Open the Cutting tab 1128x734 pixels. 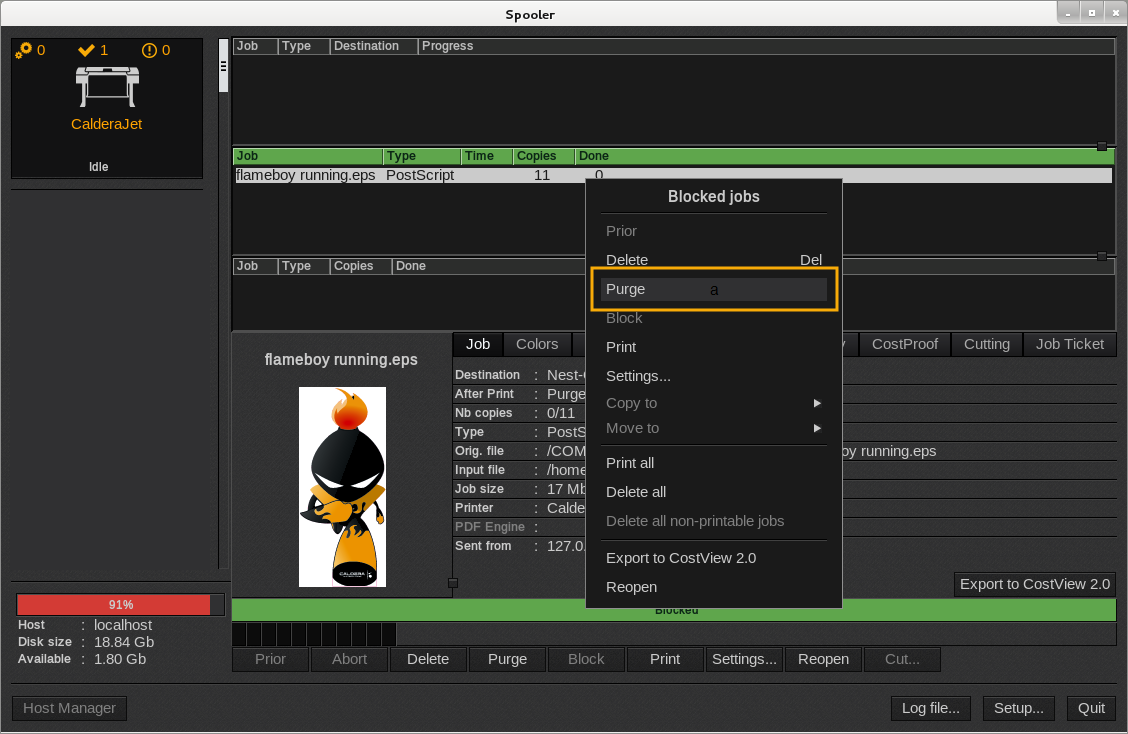click(986, 344)
